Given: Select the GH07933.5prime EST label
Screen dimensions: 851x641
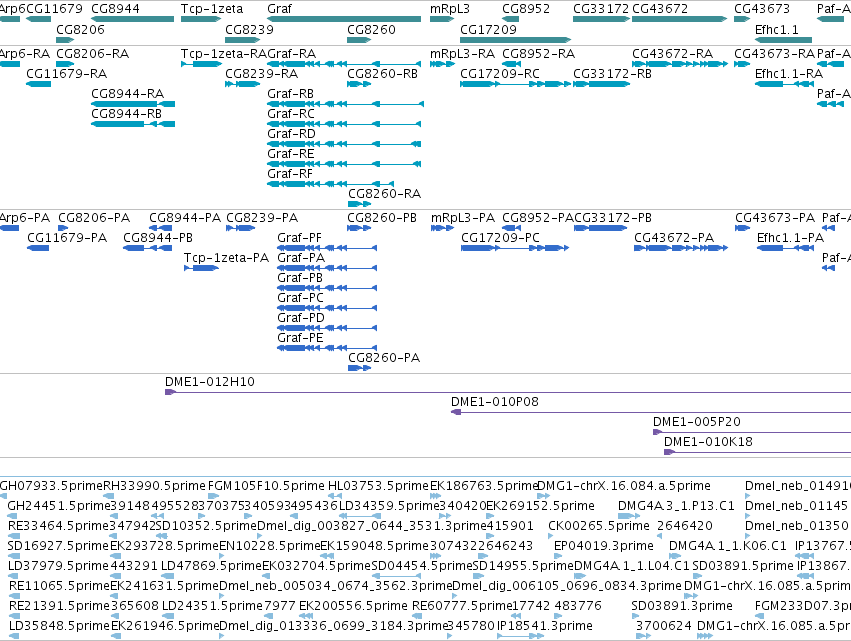Looking at the screenshot, I should click(51, 486).
